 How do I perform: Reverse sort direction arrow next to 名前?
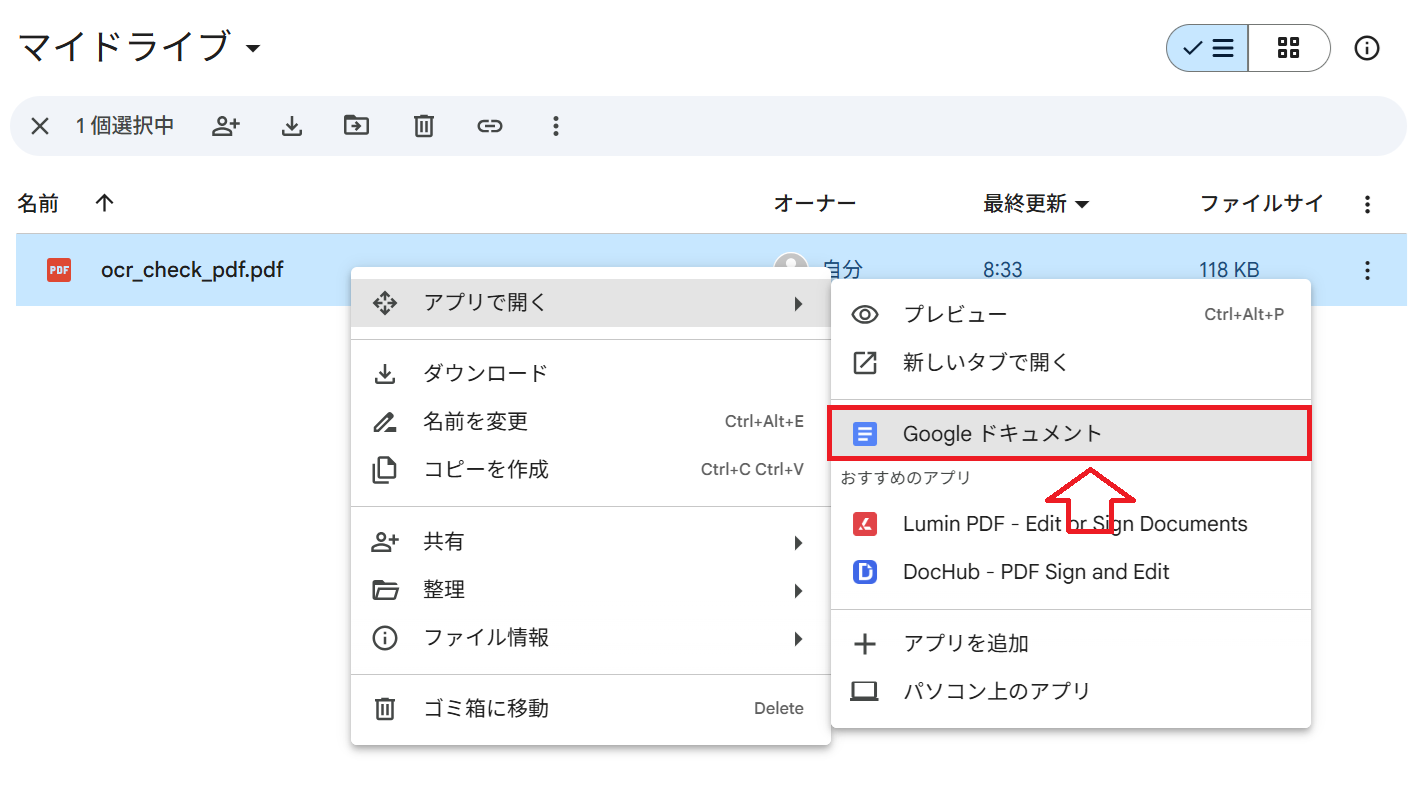point(105,203)
